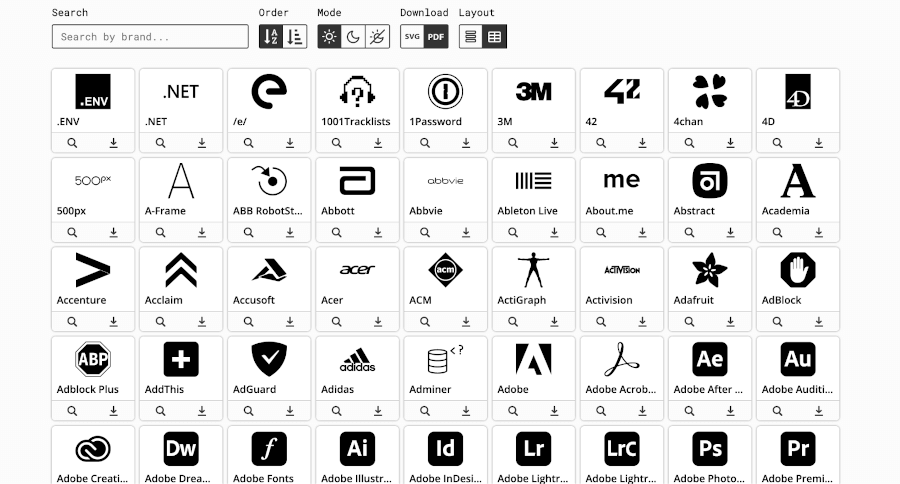900x484 pixels.
Task: Click the Accusoft logo icon
Action: [269, 270]
